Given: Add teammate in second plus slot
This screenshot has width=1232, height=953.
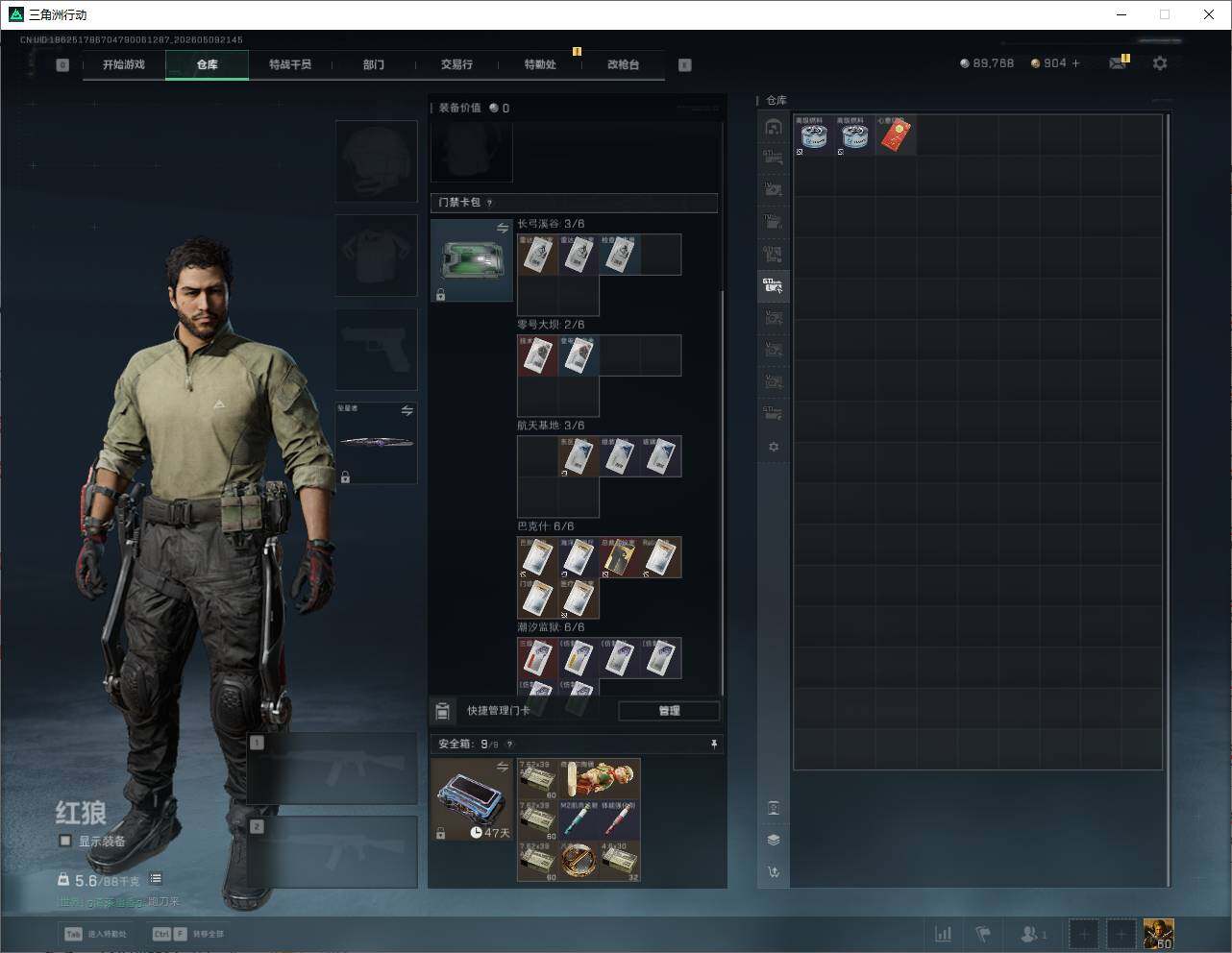Looking at the screenshot, I should click(1121, 934).
